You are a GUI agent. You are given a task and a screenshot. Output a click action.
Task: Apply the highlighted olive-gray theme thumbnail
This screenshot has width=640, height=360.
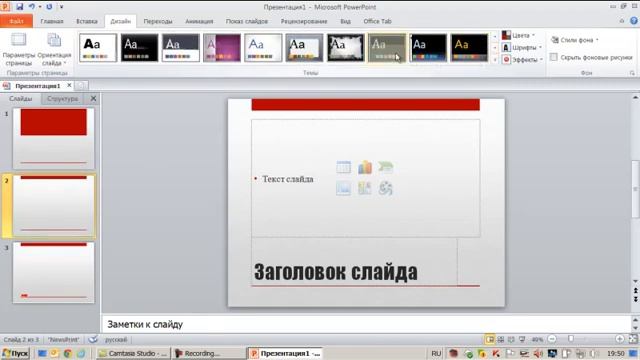(x=387, y=48)
